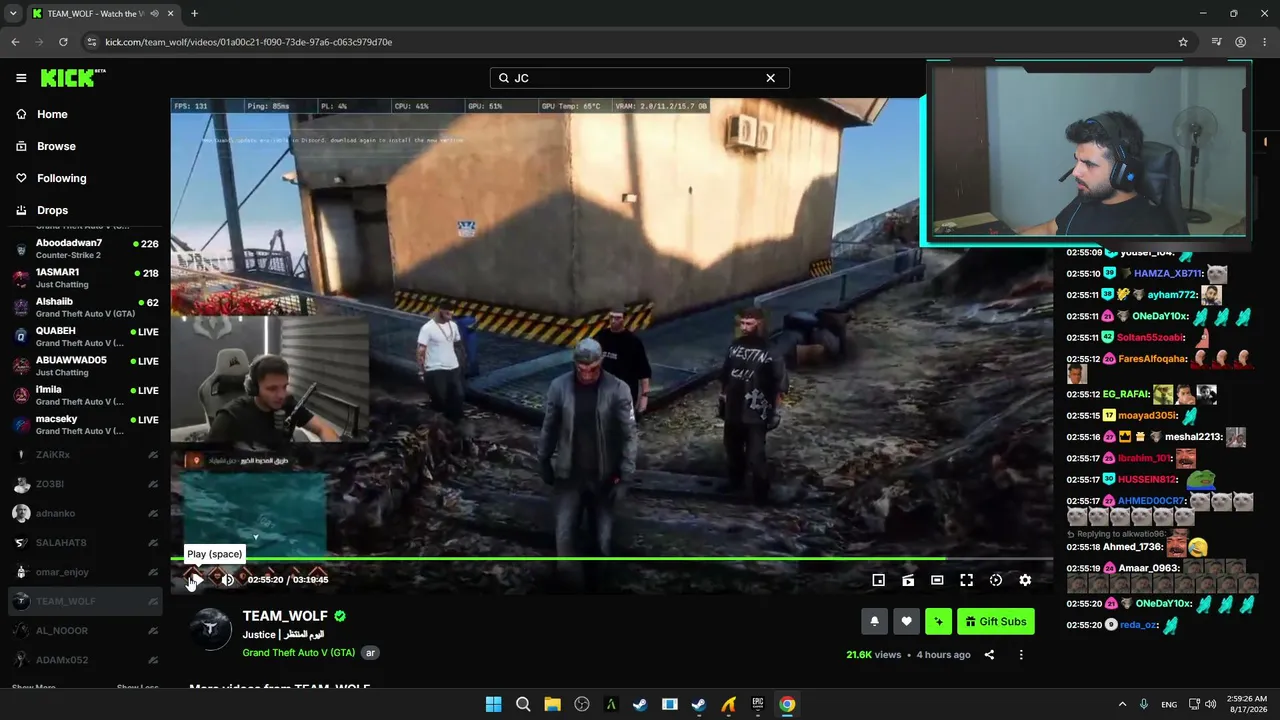1280x720 pixels.
Task: Open the TEAM_WOLF channel avatar
Action: coord(211,629)
